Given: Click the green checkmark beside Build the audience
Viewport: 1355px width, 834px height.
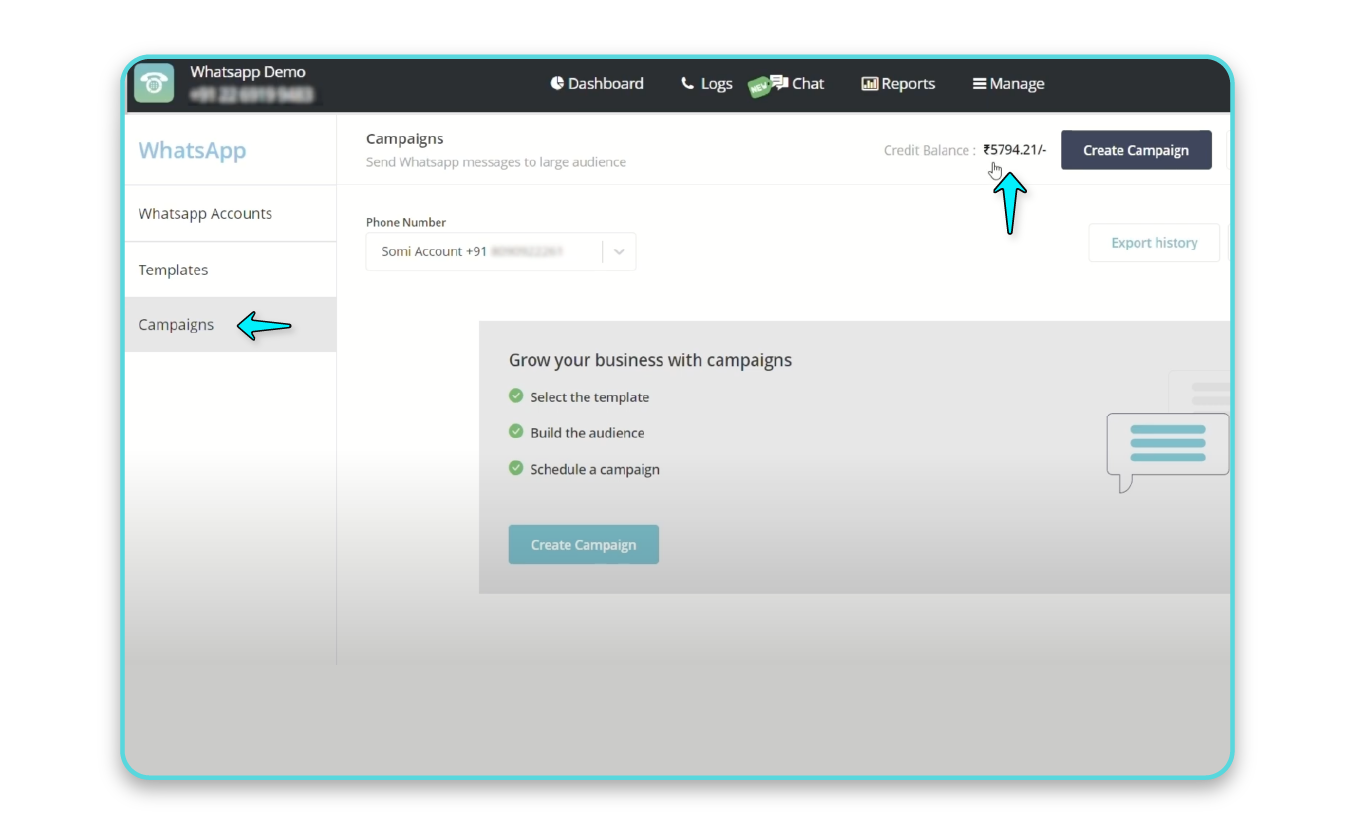Looking at the screenshot, I should click(516, 431).
